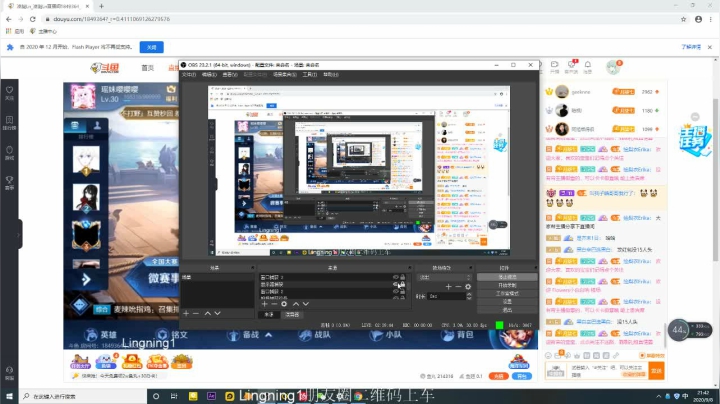Open OBS 文件 menu
This screenshot has width=720, height=404.
(x=189, y=74)
